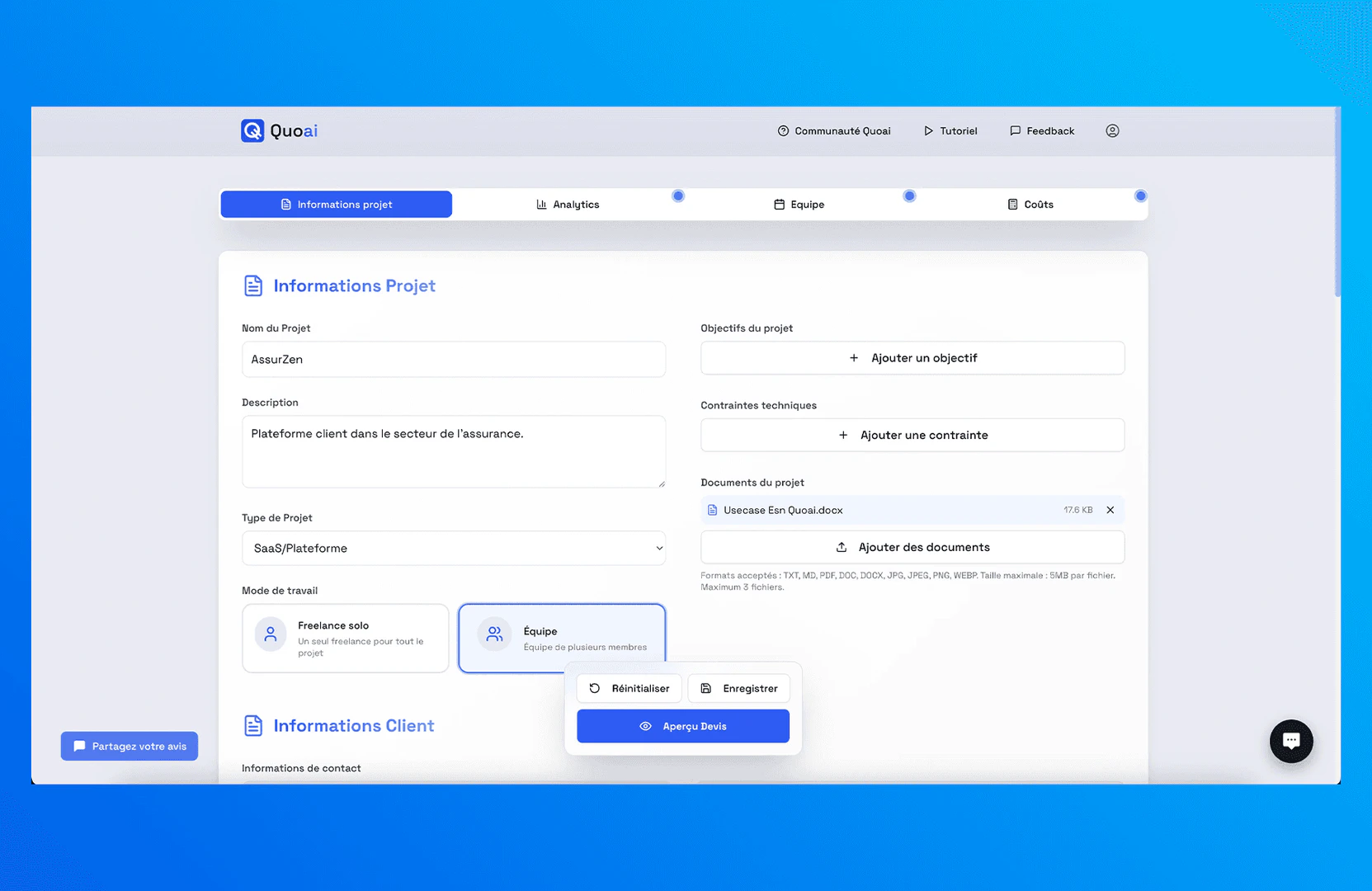Image resolution: width=1372 pixels, height=891 pixels.
Task: Select the Freelance solo work mode
Action: tap(345, 638)
